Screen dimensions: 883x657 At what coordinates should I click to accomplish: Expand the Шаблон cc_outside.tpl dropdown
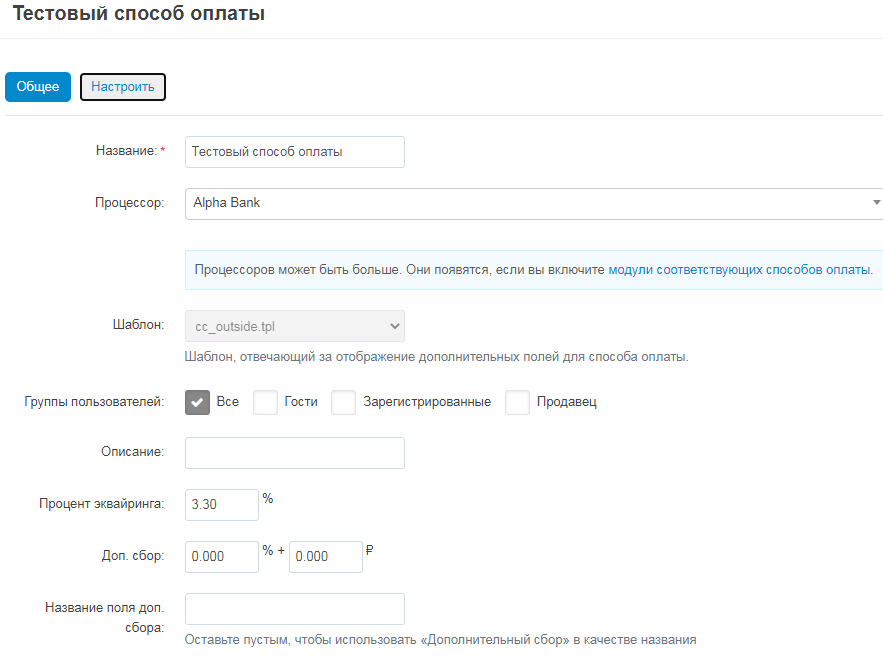click(x=295, y=326)
